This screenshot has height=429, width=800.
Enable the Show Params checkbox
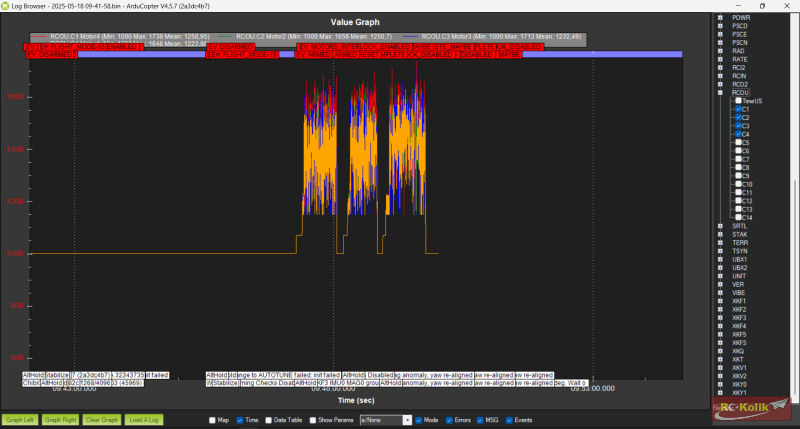coord(313,420)
